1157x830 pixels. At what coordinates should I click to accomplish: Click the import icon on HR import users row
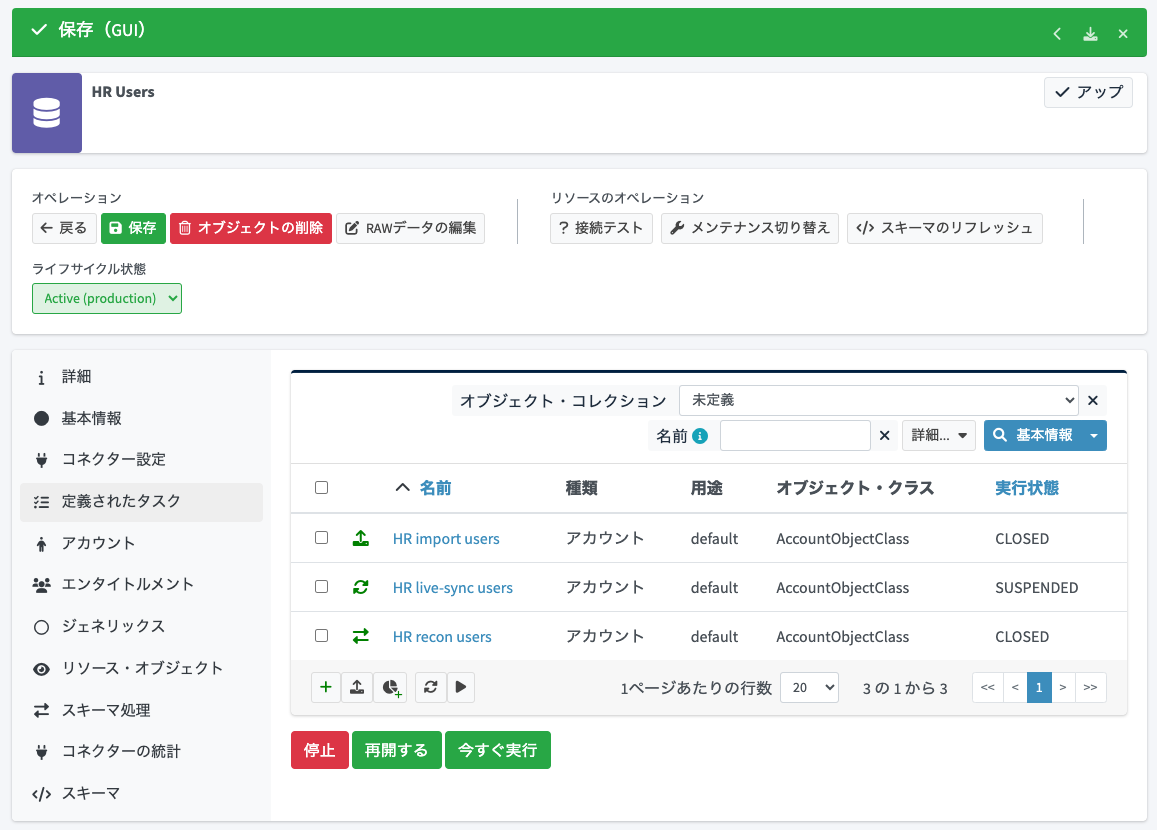point(360,539)
